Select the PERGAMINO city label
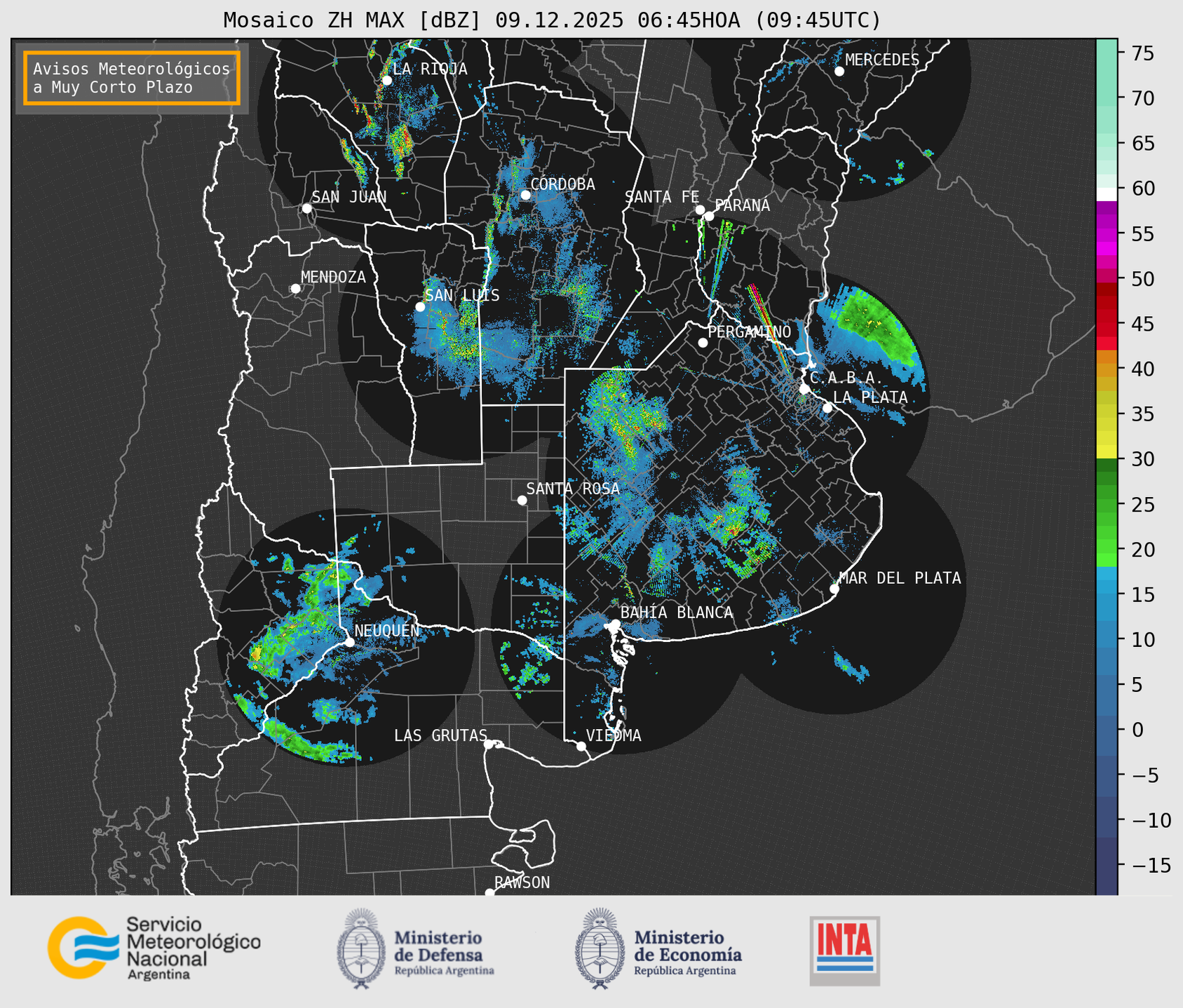The height and width of the screenshot is (1008, 1183). (x=749, y=332)
